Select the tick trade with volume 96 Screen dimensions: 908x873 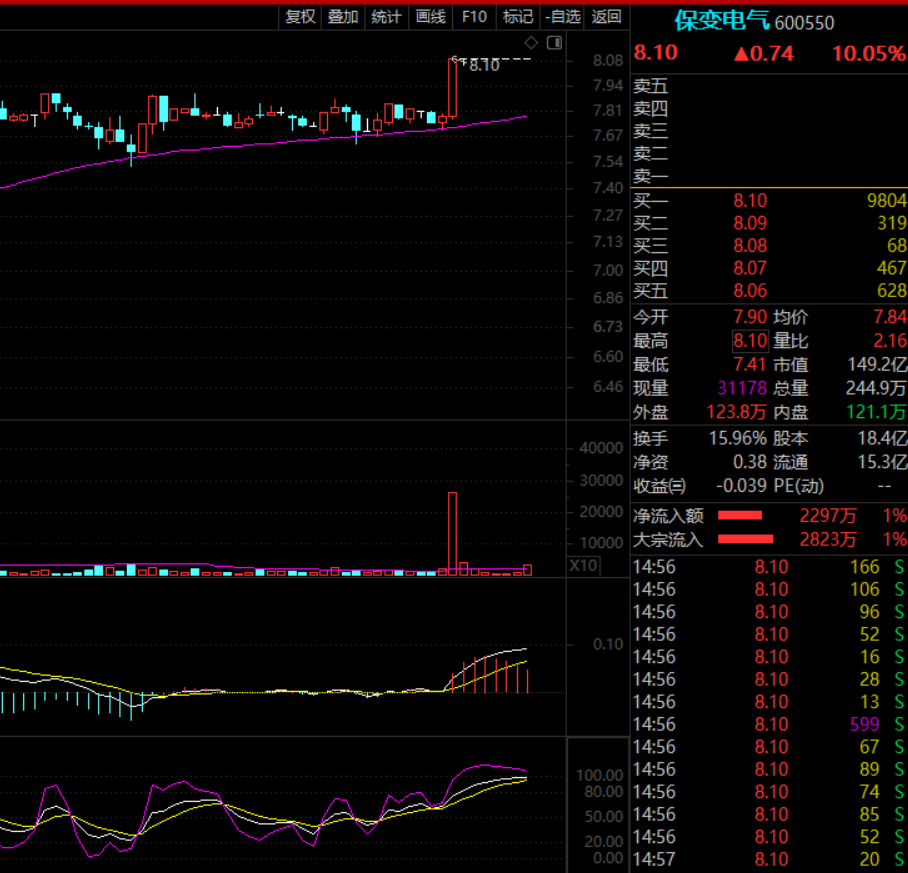[769, 612]
